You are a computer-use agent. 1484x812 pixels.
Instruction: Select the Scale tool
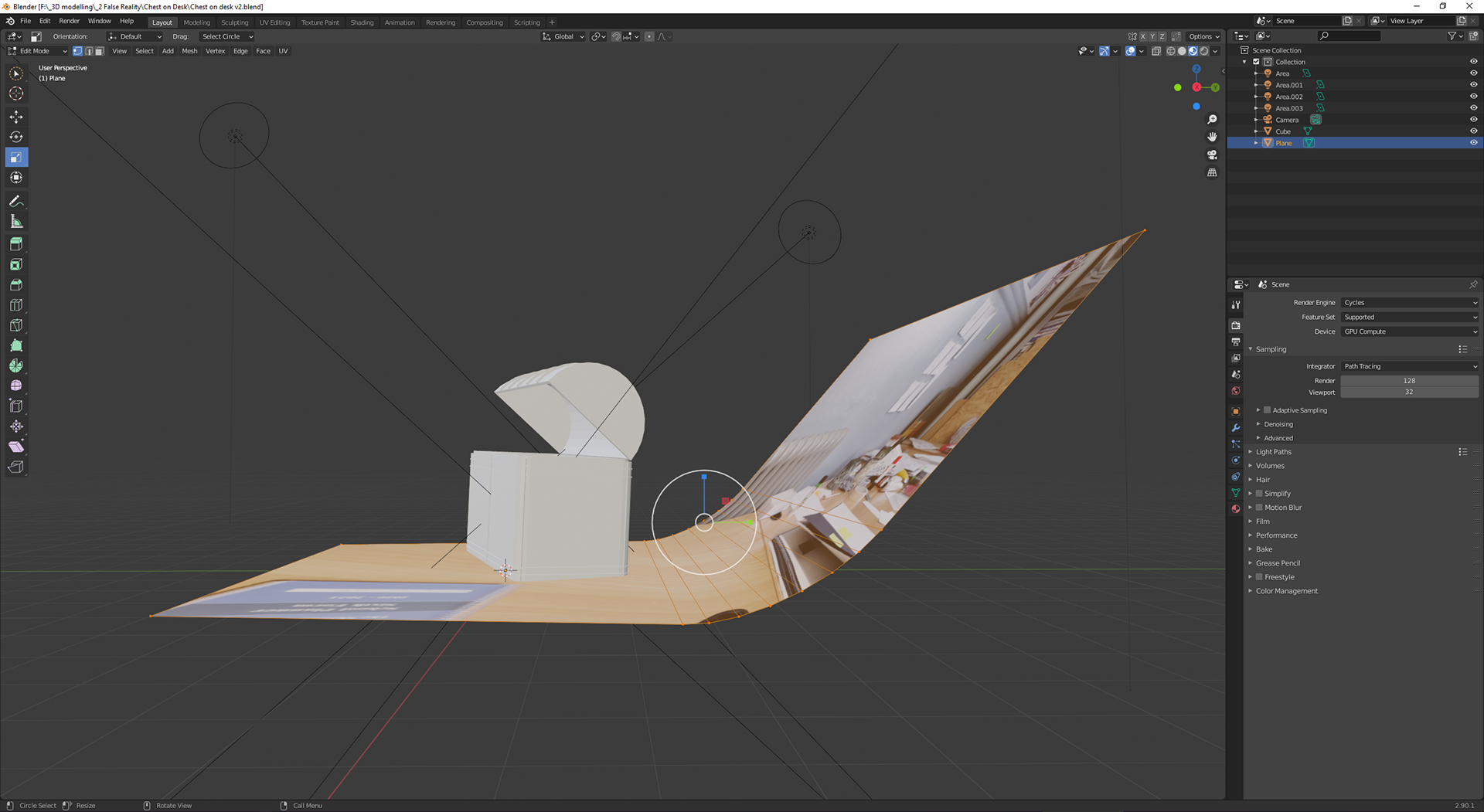16,158
